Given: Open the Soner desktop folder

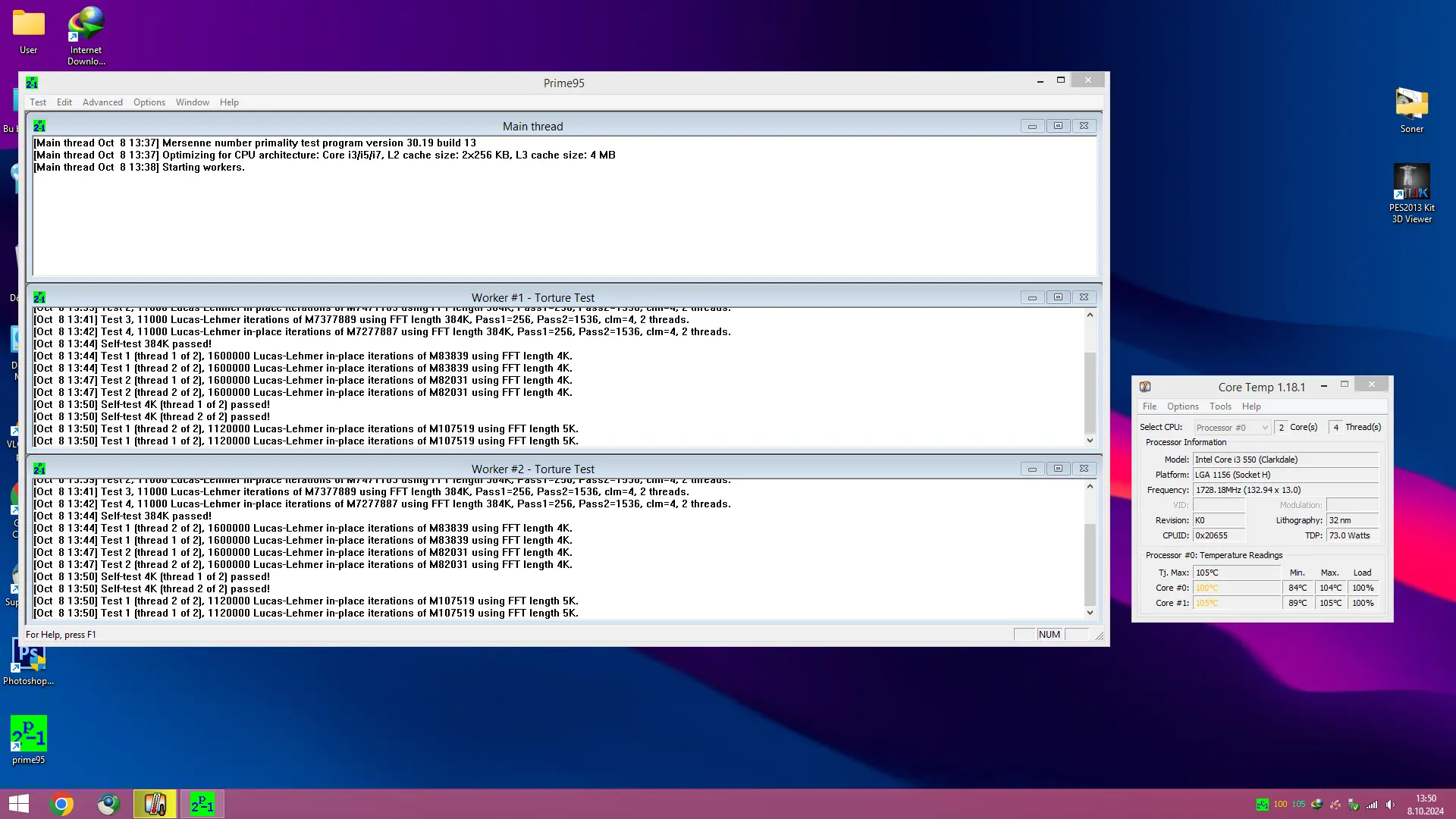Looking at the screenshot, I should 1411,111.
